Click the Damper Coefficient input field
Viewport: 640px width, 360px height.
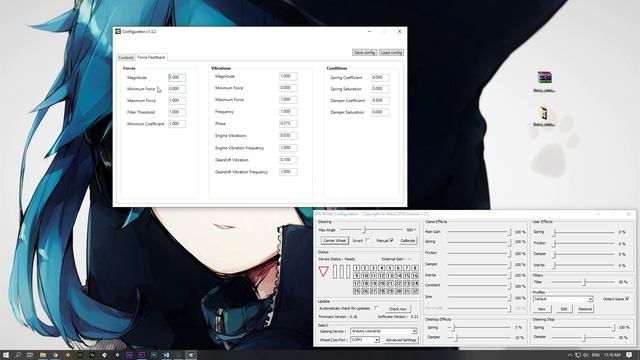tap(380, 100)
